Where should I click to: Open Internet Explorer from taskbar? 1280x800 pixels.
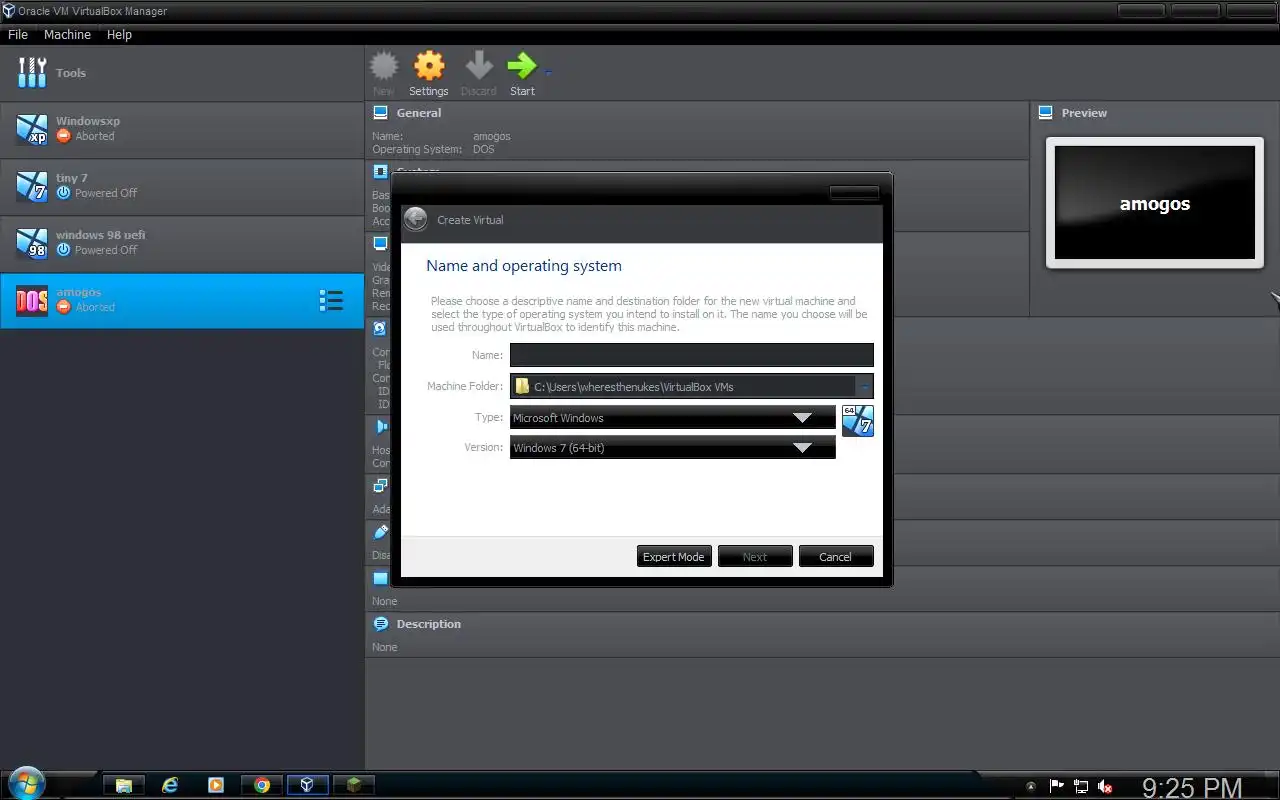click(170, 785)
